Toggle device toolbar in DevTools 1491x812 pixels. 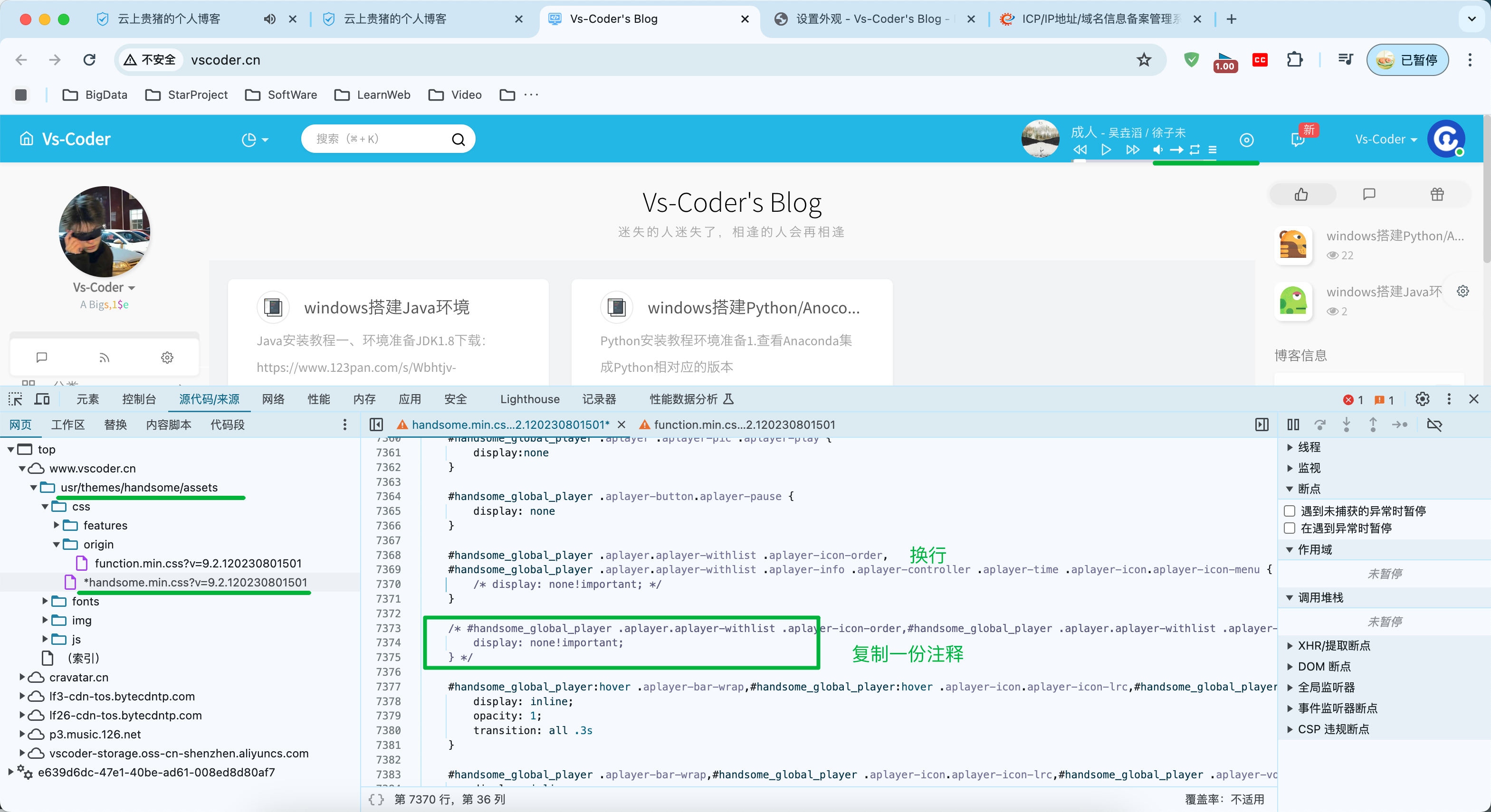(42, 399)
